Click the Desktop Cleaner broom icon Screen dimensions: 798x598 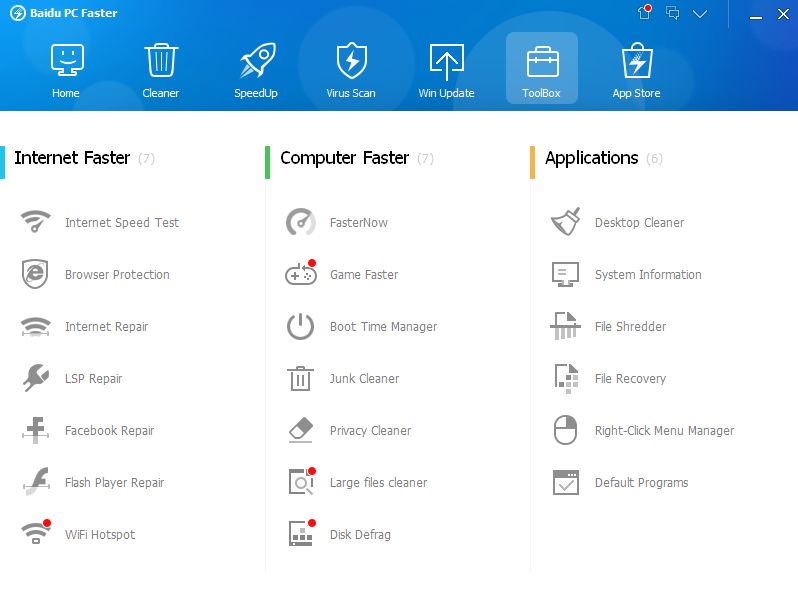pyautogui.click(x=565, y=221)
